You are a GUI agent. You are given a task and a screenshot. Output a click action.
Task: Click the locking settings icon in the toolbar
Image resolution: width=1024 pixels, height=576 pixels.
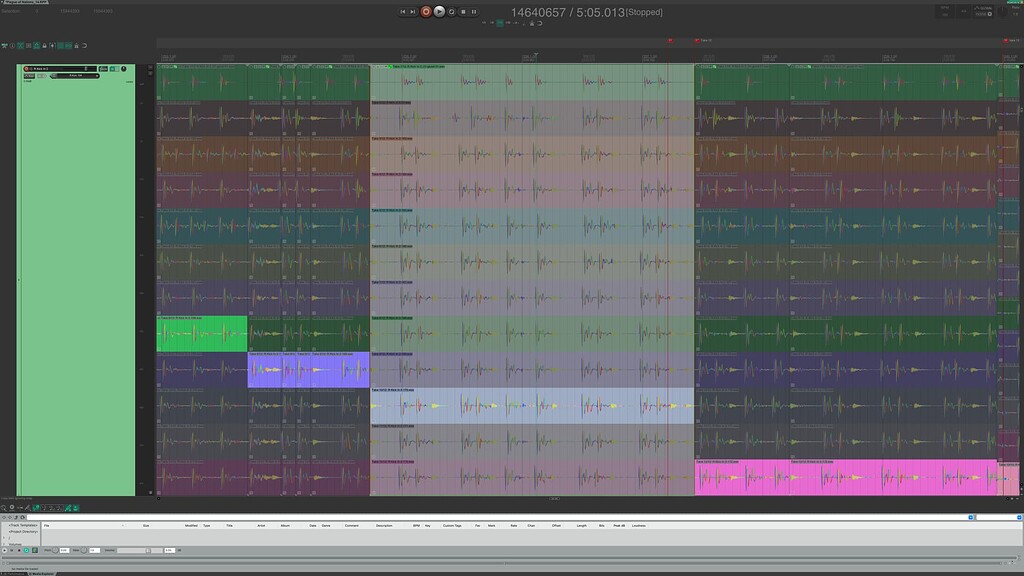click(45, 47)
